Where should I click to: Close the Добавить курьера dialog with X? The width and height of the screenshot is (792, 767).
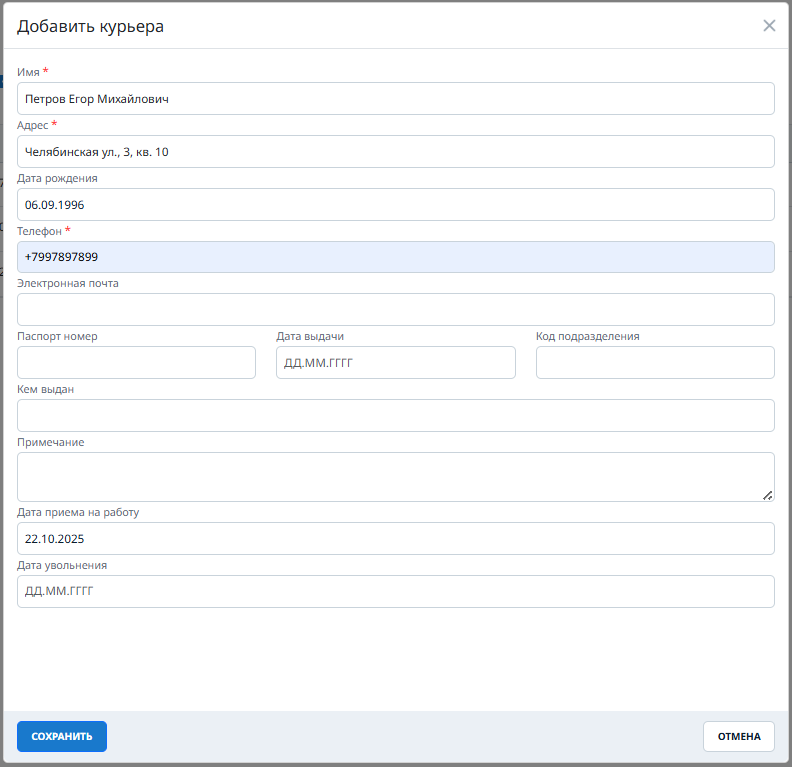tap(769, 26)
